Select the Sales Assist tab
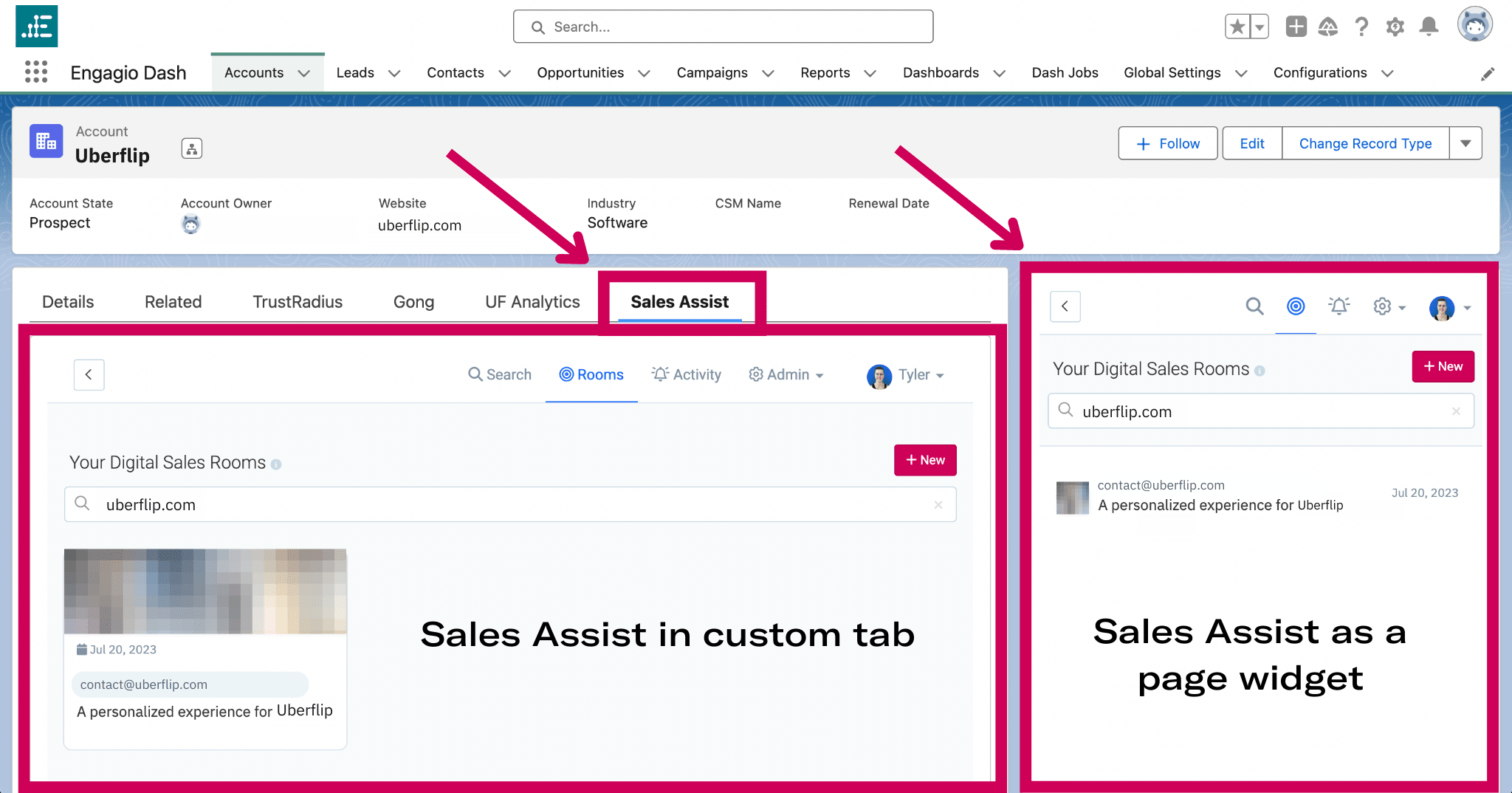Viewport: 1512px width, 793px height. [679, 302]
